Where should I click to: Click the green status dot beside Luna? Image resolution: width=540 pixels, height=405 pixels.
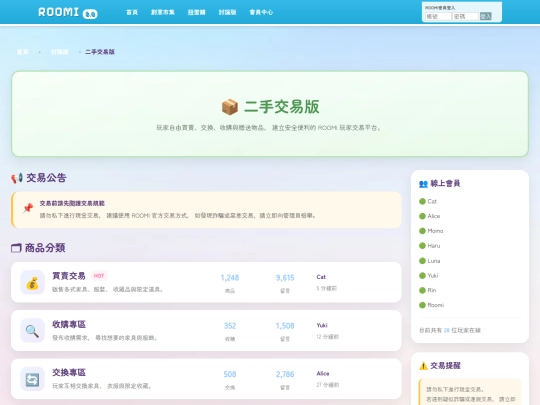[x=422, y=261]
